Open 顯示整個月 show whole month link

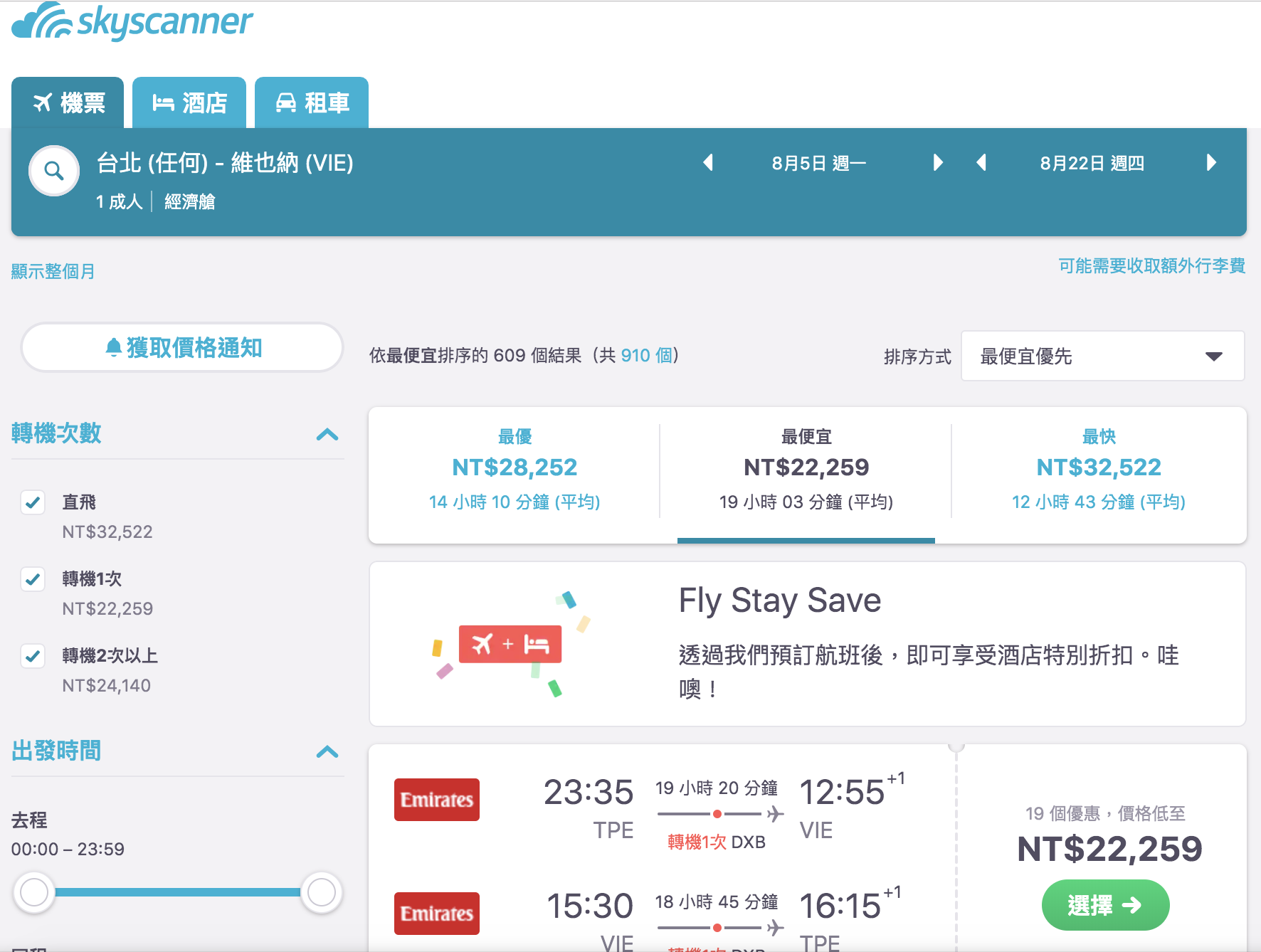point(53,271)
